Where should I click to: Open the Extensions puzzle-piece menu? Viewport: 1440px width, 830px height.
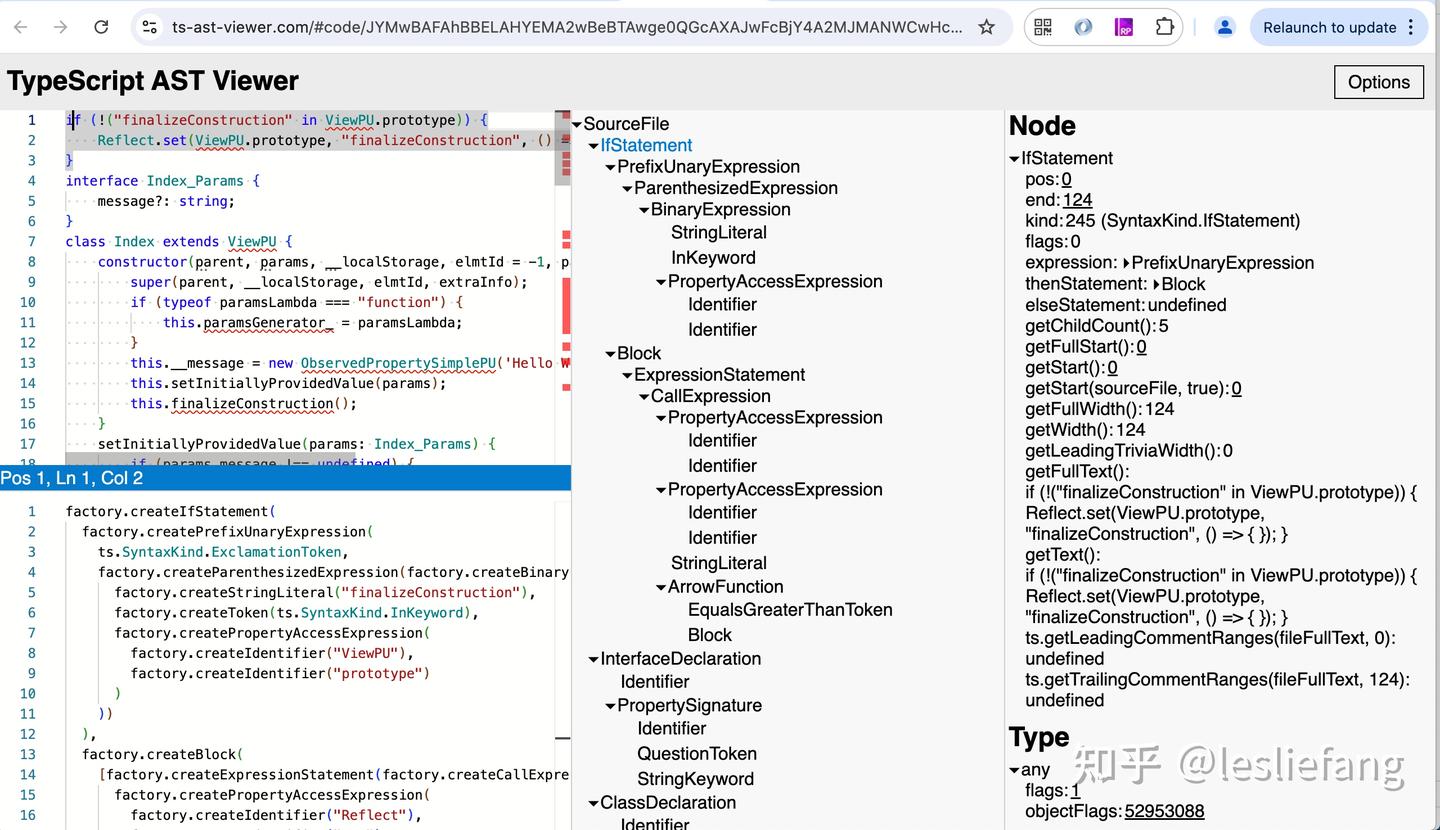point(1165,28)
